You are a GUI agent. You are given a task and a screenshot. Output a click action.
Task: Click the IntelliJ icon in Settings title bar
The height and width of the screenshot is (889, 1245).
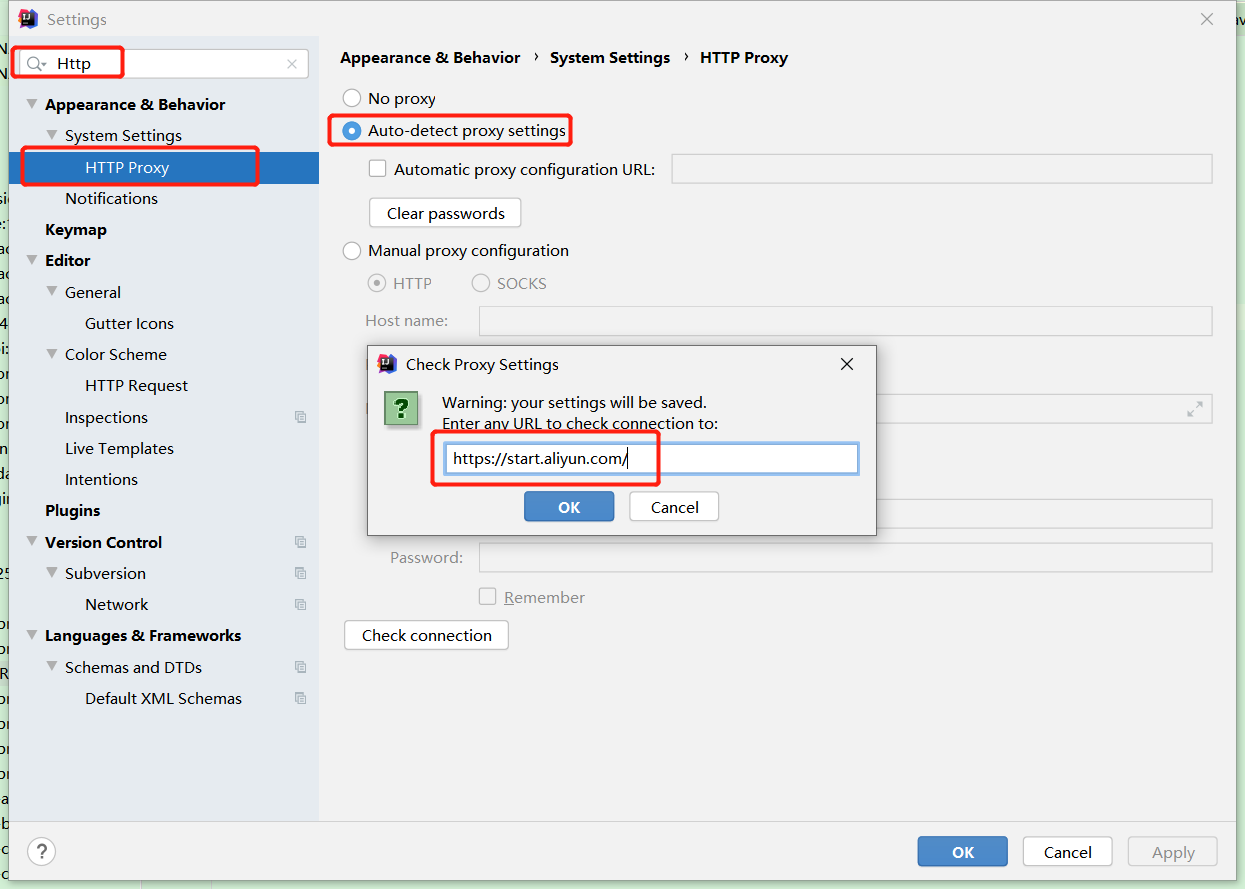tap(28, 19)
